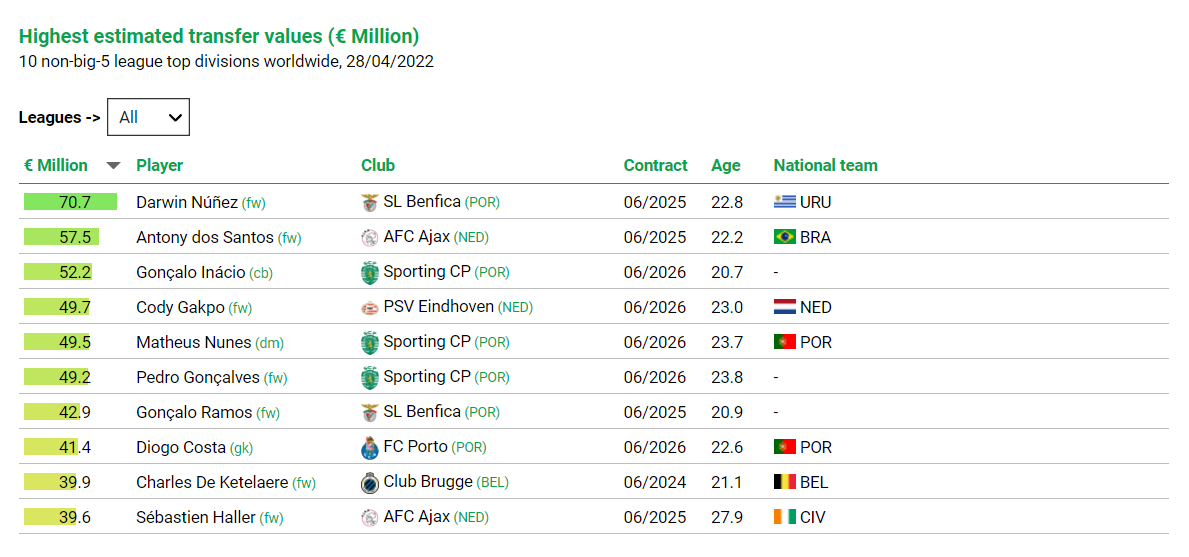Viewport: 1189px width, 557px height.
Task: Click the Brazil flag icon
Action: pos(784,237)
